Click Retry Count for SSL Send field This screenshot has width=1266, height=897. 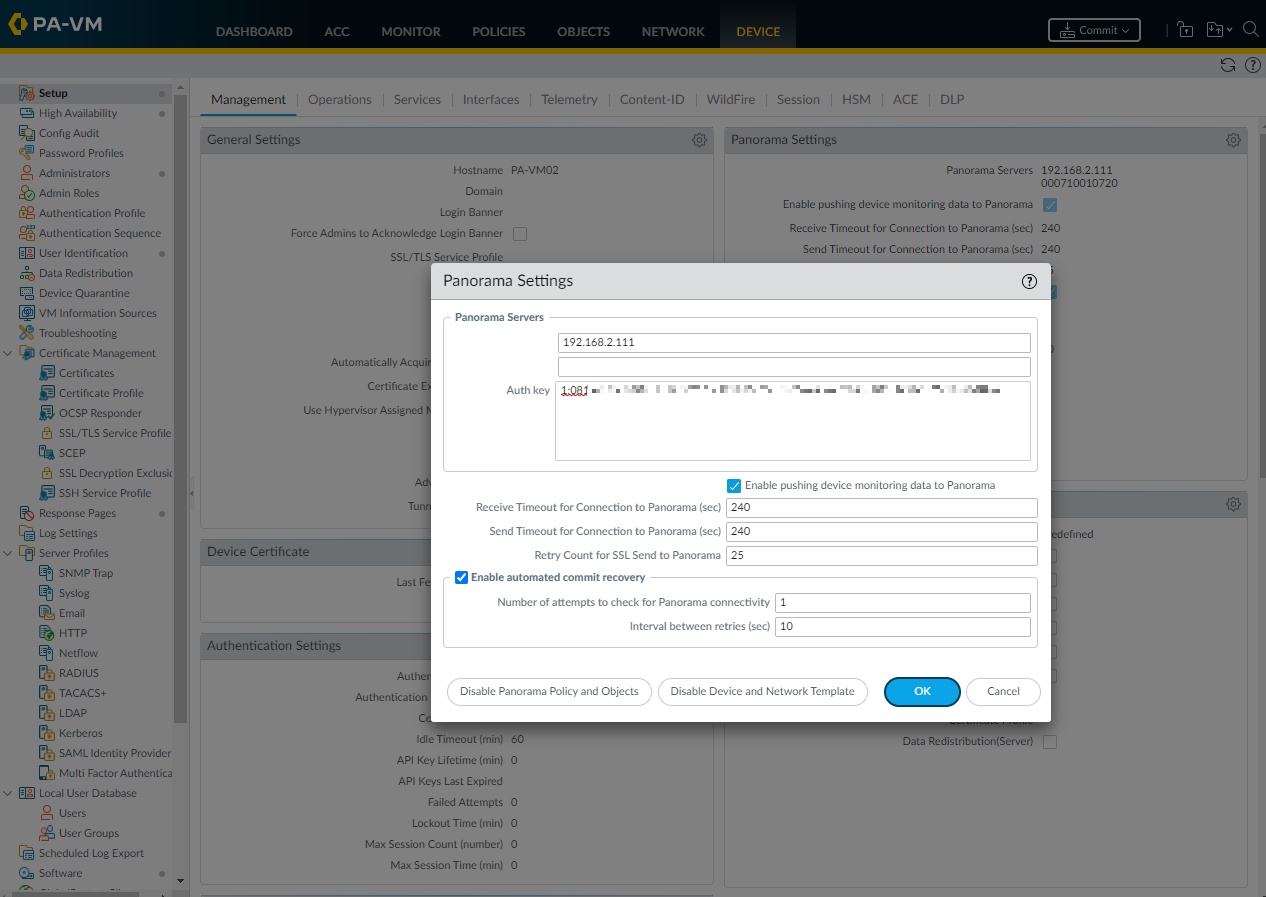pos(882,556)
